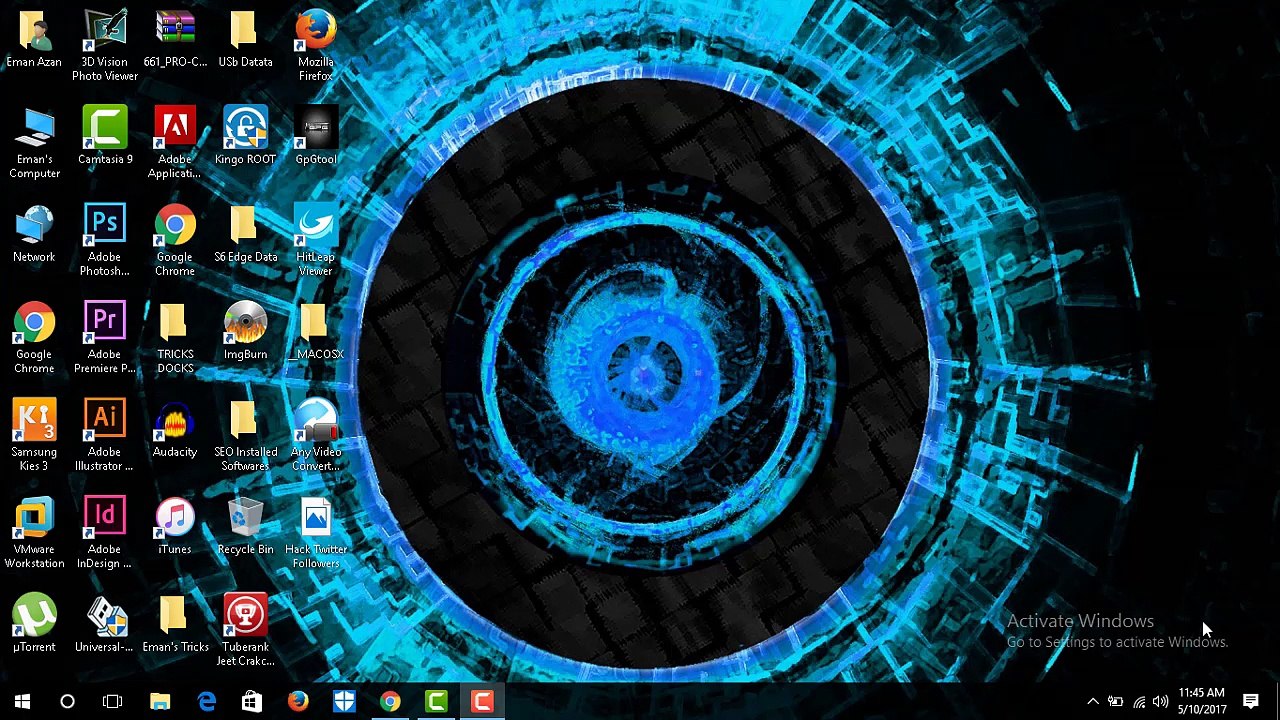Open Google Chrome shortcut beneath the Network icon
The height and width of the screenshot is (720, 1280).
(34, 338)
